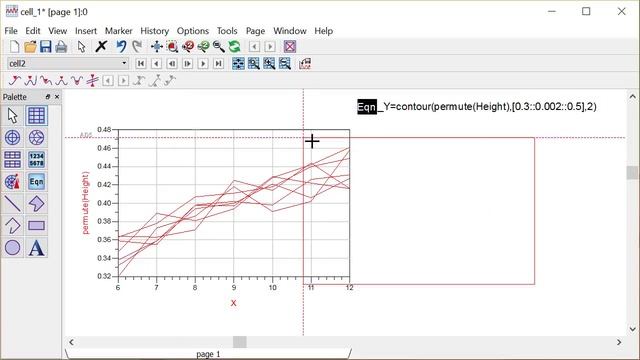
Task: Select the palette pointer tool
Action: click(x=13, y=116)
